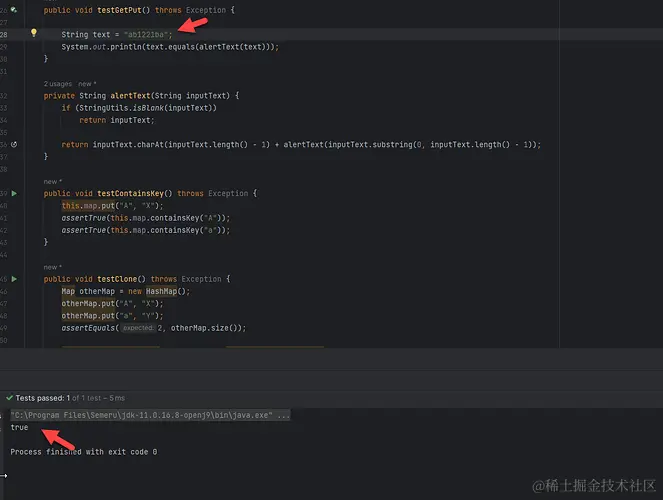Image resolution: width=663 pixels, height=500 pixels.
Task: Click inputText.charAt in the recursive return line
Action: pos(128,145)
